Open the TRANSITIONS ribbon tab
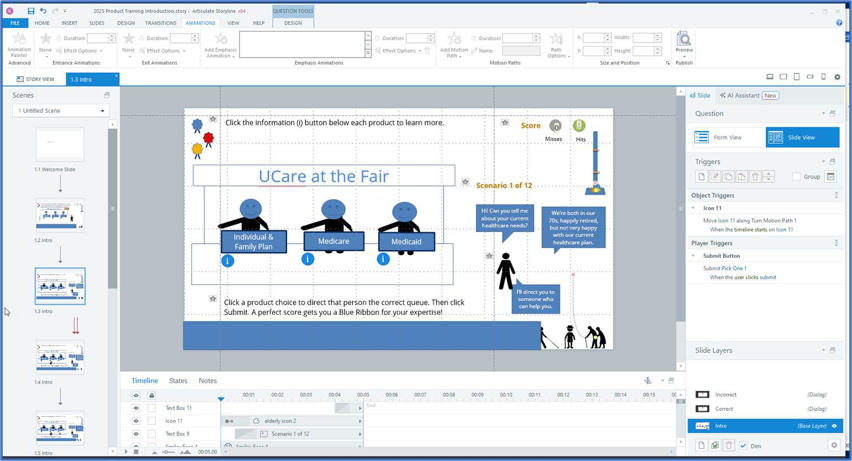The image size is (852, 461). (160, 23)
